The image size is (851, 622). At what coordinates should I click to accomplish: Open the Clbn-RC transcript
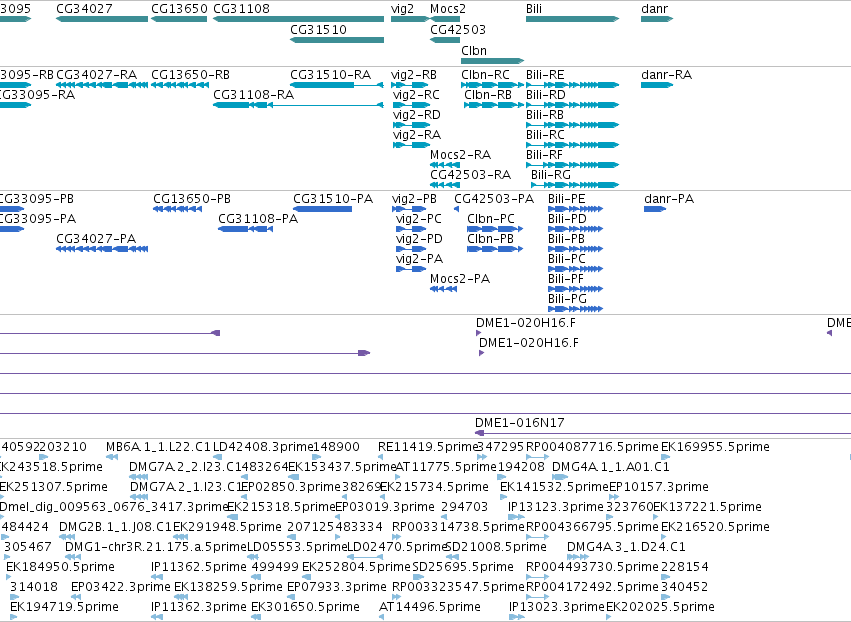493,85
